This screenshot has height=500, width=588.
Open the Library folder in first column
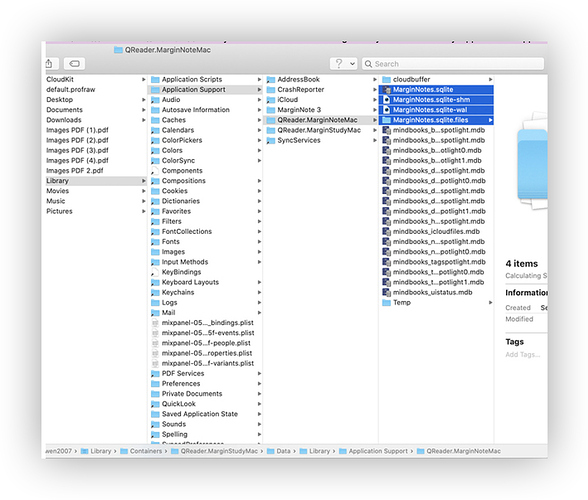pos(96,181)
